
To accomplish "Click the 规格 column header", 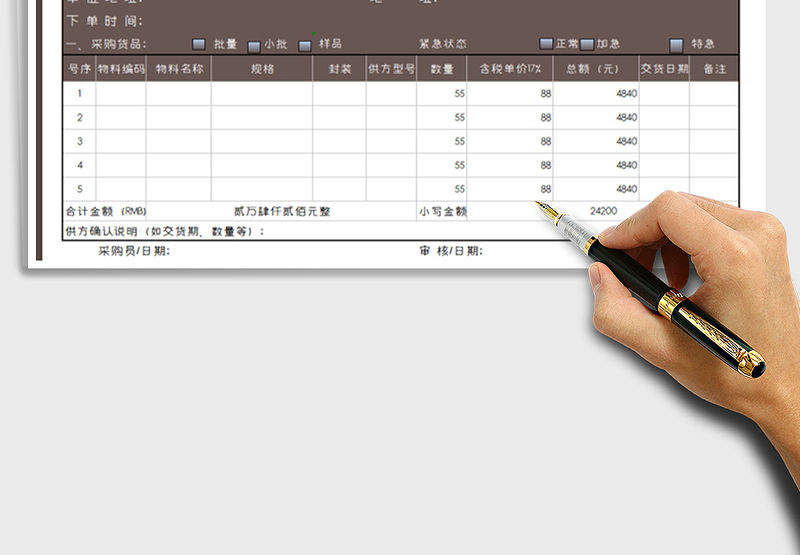I will (x=262, y=69).
